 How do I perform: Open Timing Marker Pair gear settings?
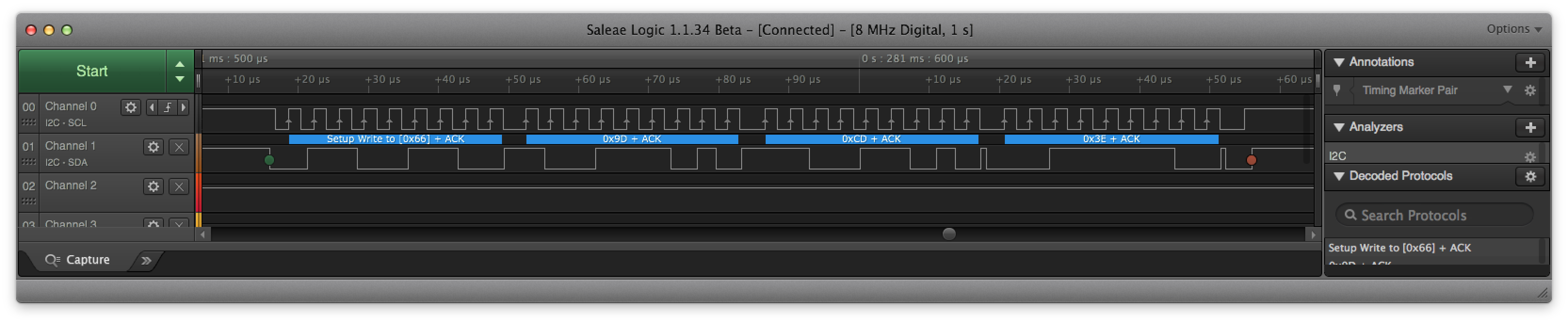point(1530,90)
